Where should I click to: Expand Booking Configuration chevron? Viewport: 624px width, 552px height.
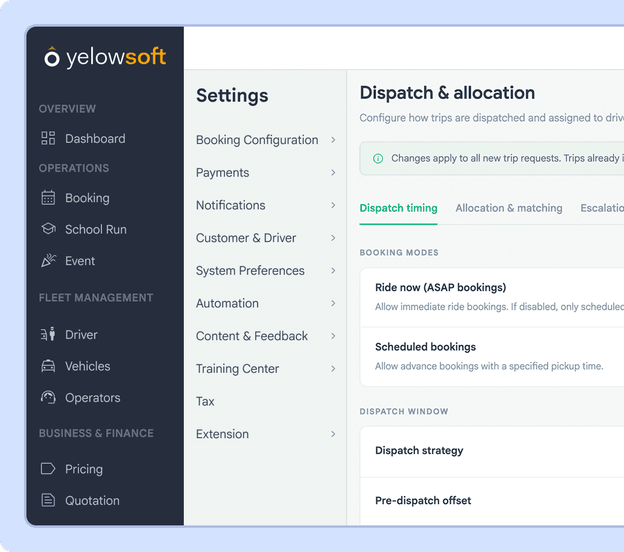333,140
